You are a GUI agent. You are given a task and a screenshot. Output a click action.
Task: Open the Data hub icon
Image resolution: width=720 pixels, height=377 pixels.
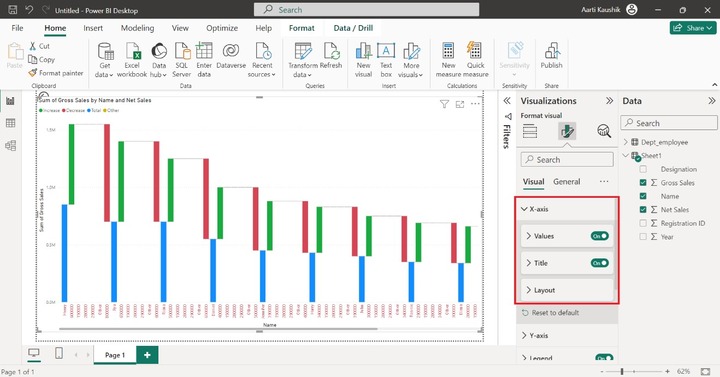[159, 60]
